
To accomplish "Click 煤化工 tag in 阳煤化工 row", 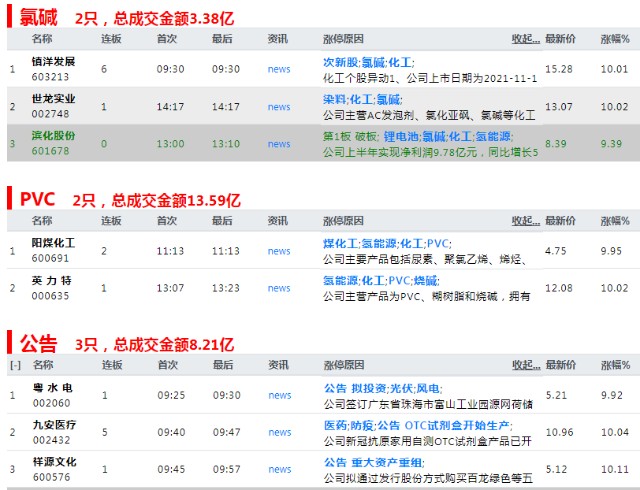I will [x=340, y=244].
